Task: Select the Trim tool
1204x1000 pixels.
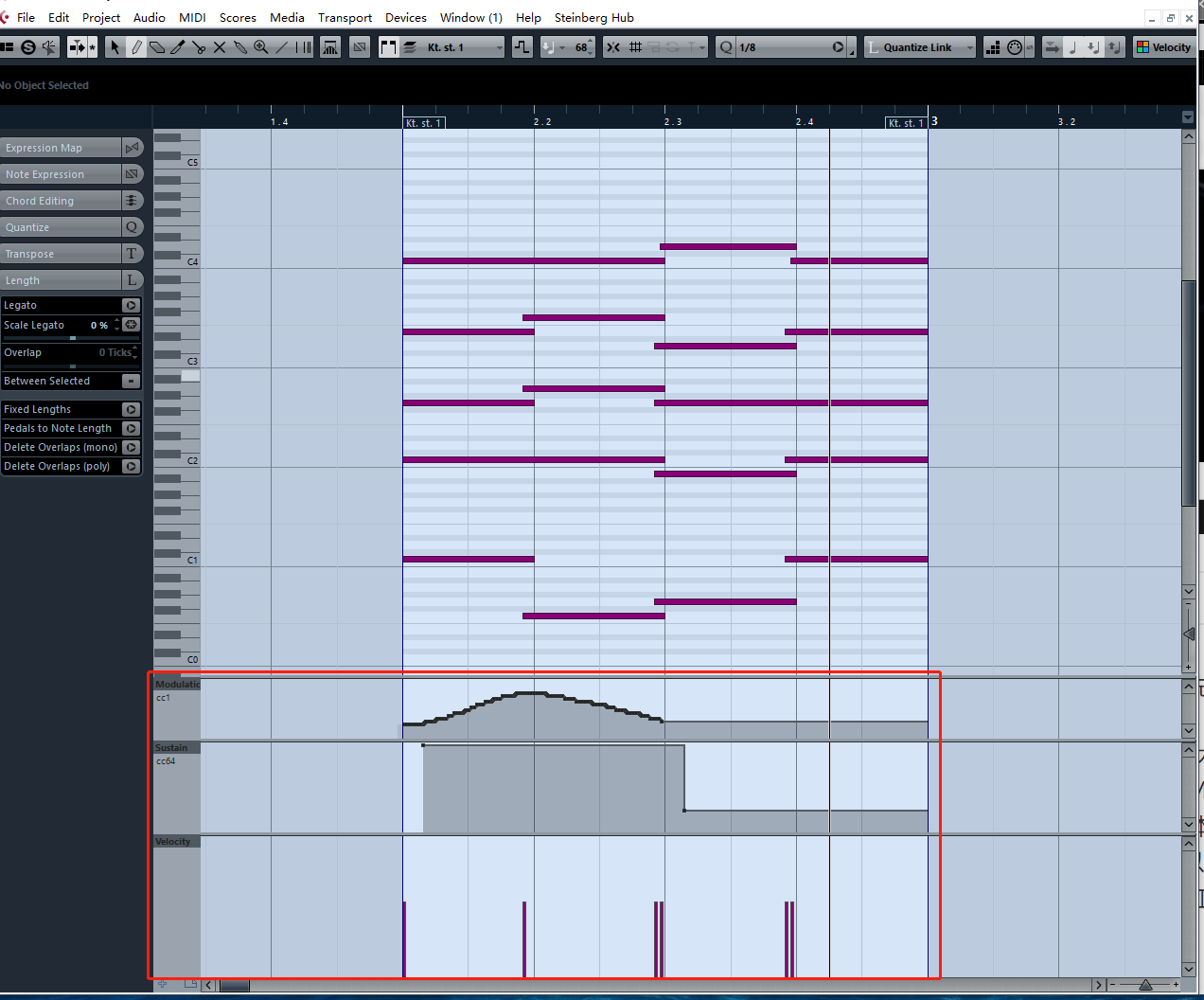Action: click(x=178, y=46)
